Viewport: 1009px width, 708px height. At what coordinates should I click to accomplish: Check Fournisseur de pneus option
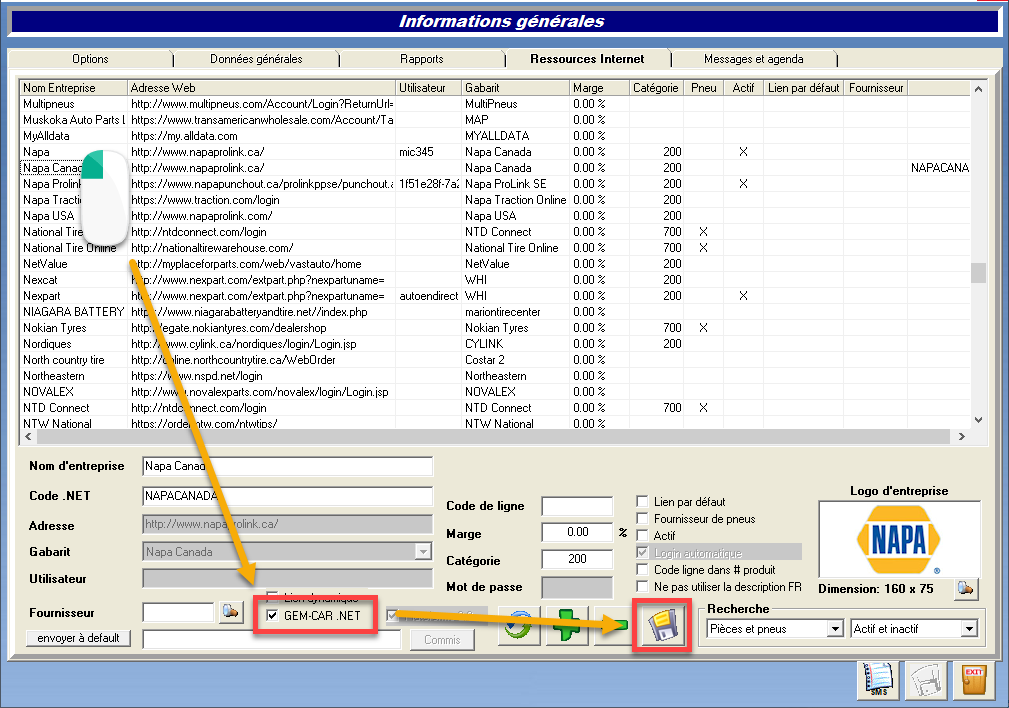click(x=642, y=518)
